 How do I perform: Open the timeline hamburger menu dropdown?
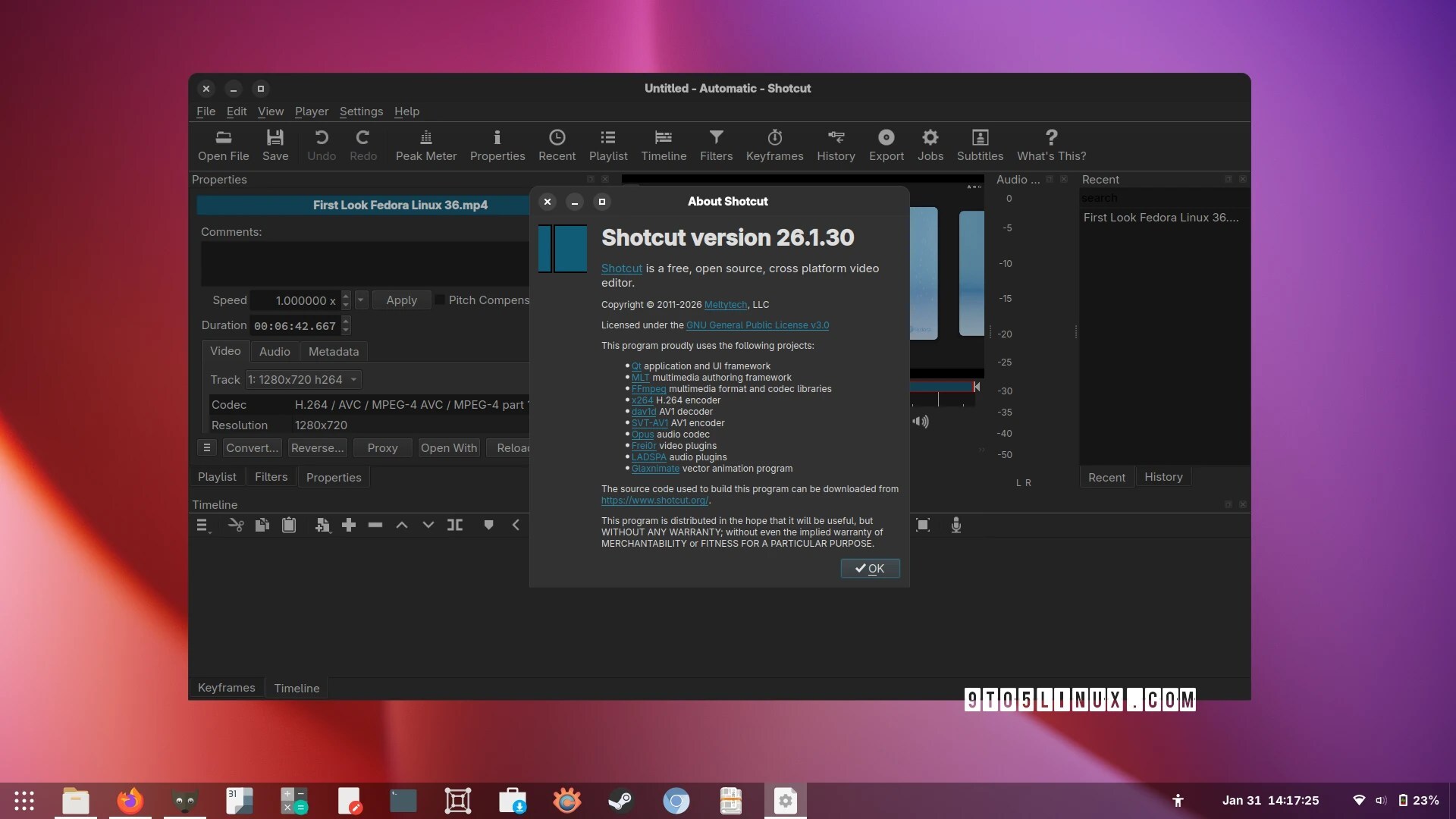pyautogui.click(x=202, y=525)
